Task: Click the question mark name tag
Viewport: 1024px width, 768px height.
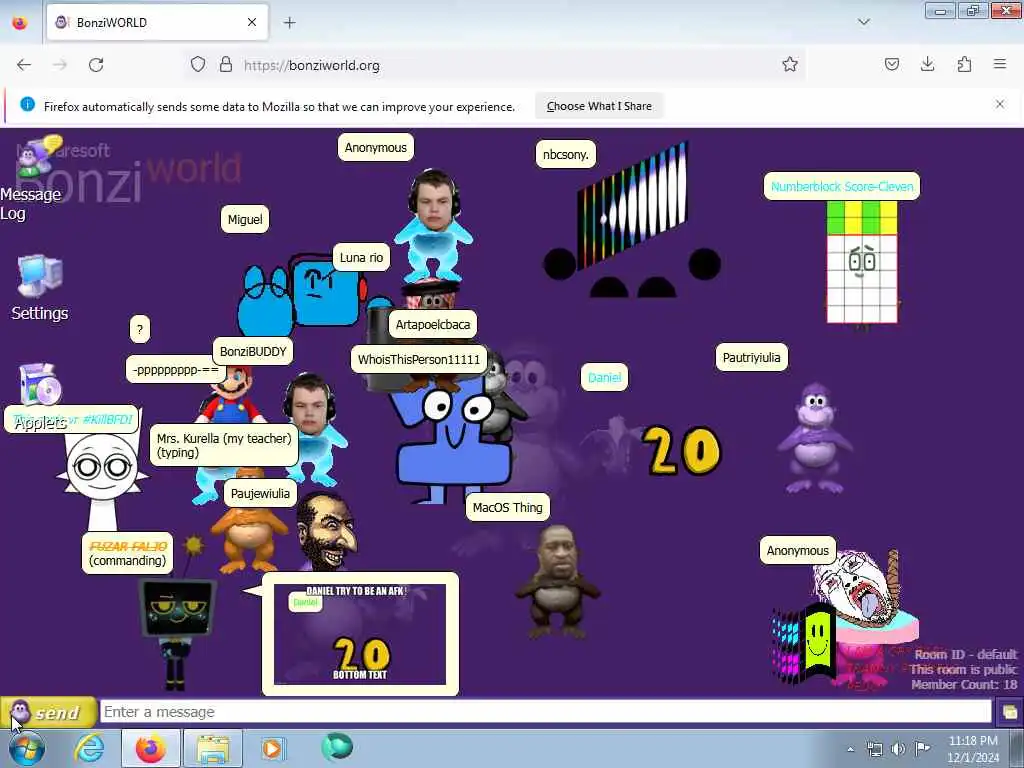Action: 140,329
